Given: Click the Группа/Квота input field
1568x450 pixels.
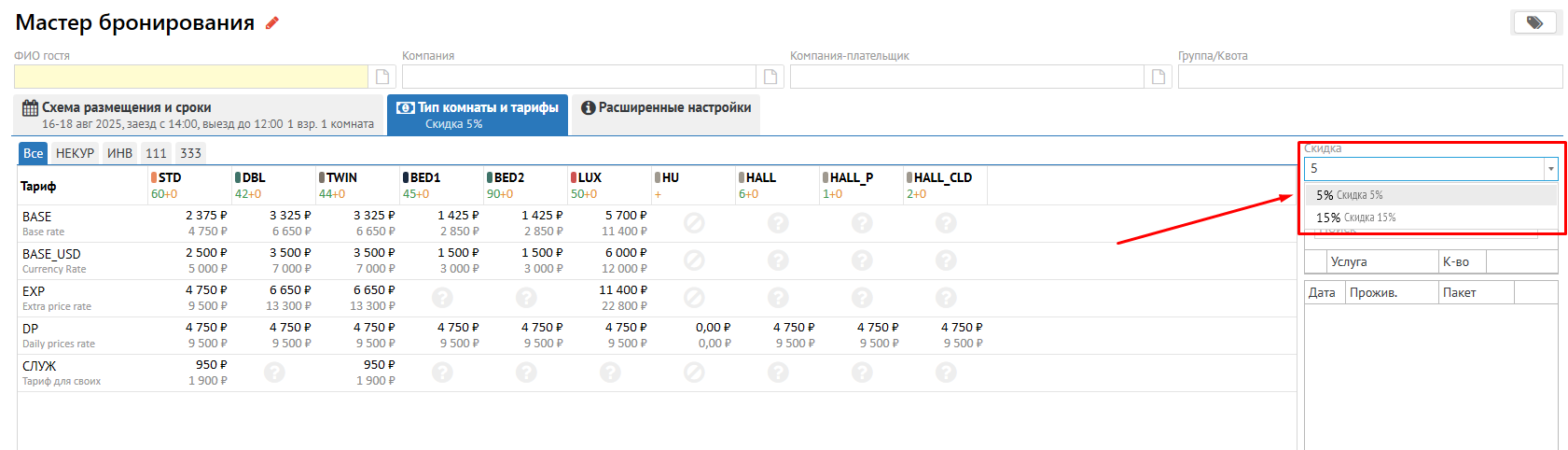Looking at the screenshot, I should [1370, 77].
